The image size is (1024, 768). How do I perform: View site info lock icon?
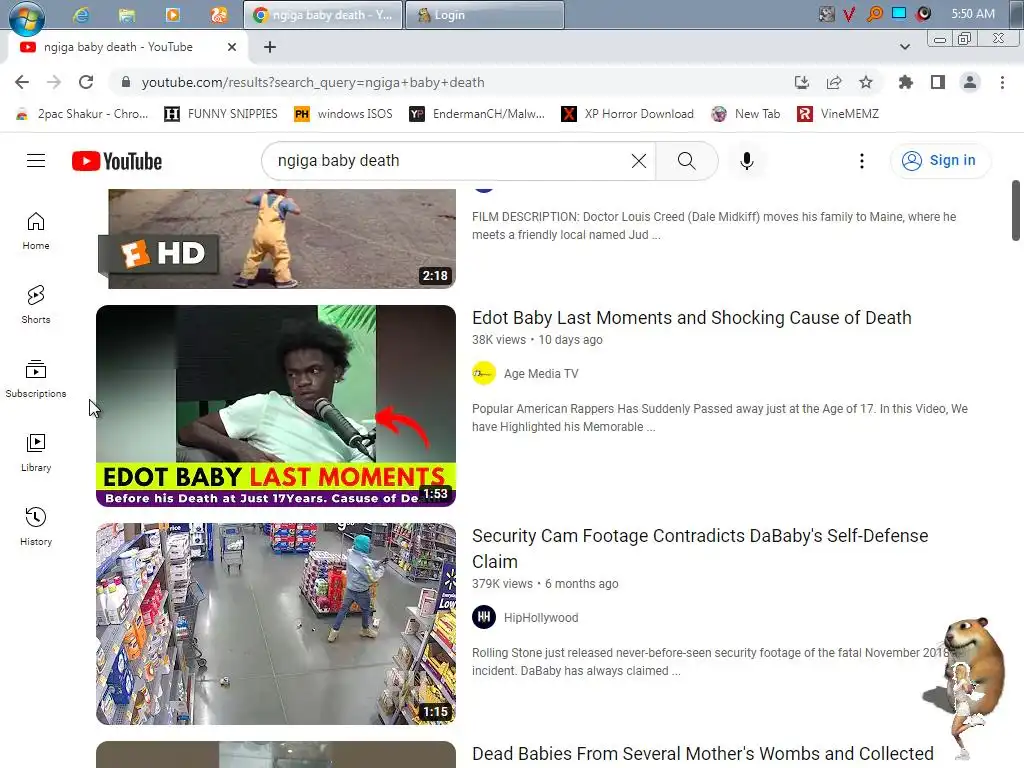[x=126, y=82]
